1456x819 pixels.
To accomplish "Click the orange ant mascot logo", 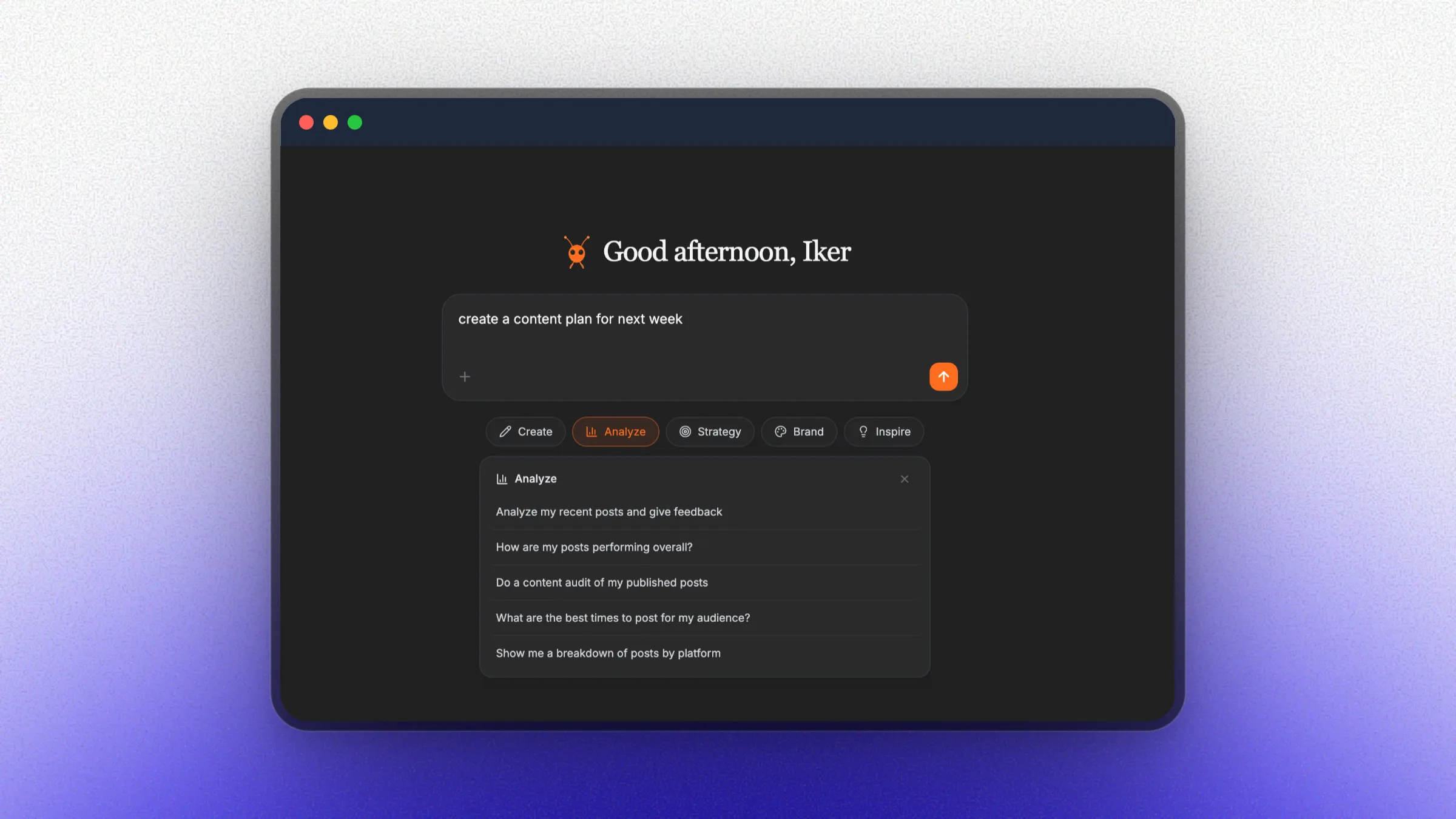I will pyautogui.click(x=576, y=252).
